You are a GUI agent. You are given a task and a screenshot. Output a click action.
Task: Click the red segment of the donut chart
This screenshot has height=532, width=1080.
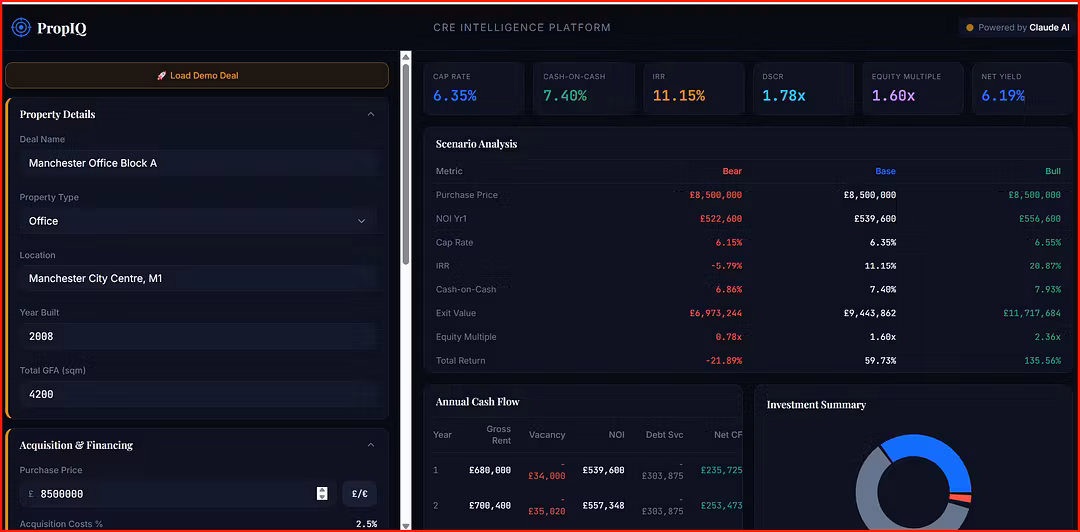(x=961, y=498)
